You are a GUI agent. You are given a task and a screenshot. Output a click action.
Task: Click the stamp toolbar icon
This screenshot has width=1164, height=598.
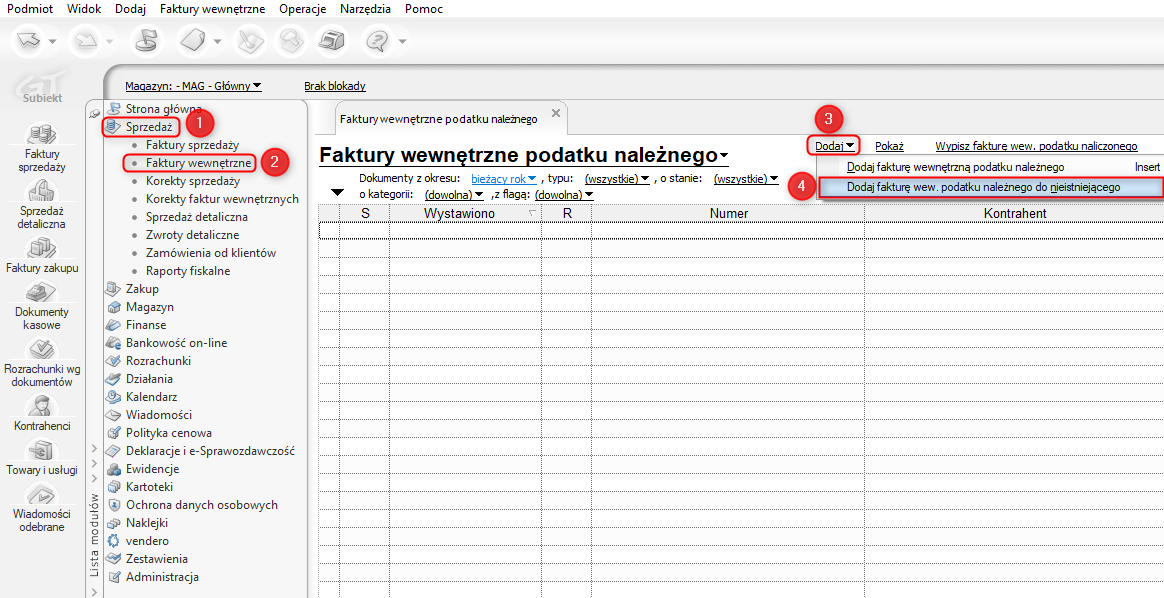290,41
